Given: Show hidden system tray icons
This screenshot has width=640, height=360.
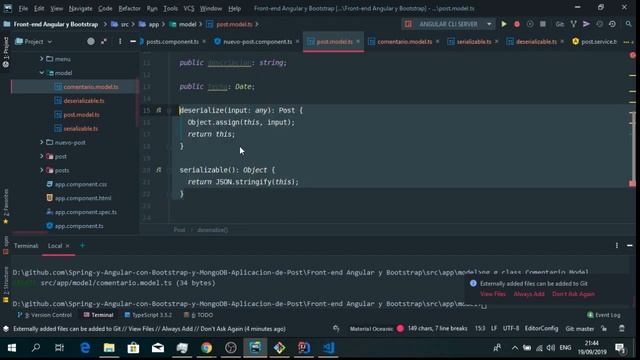Looking at the screenshot, I should coord(515,348).
